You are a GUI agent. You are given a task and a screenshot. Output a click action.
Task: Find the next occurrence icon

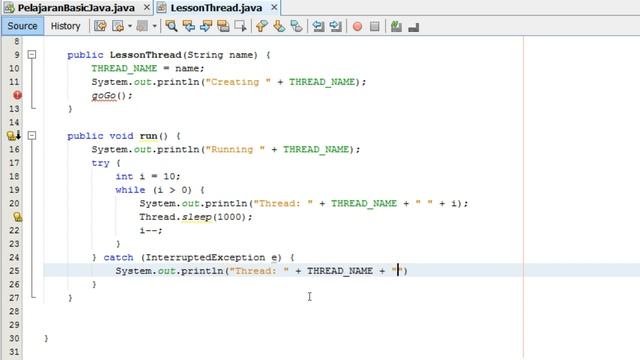pyautogui.click(x=206, y=26)
